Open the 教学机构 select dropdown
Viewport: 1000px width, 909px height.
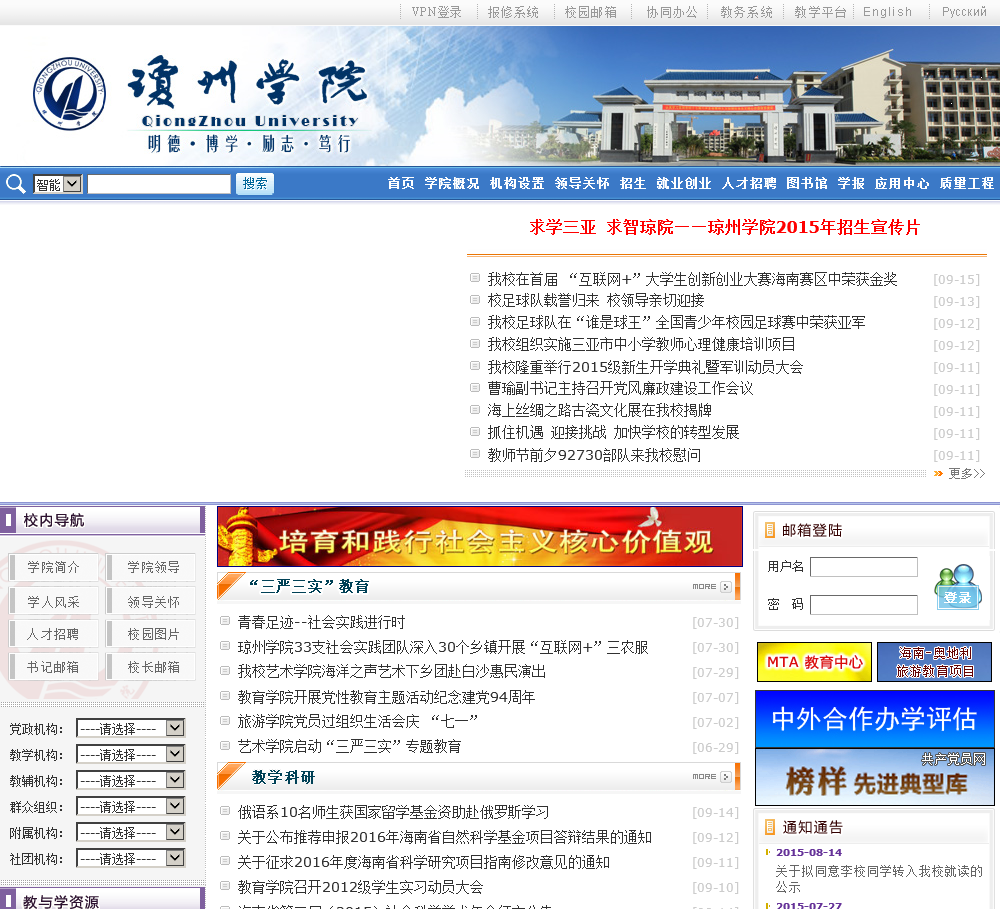131,755
